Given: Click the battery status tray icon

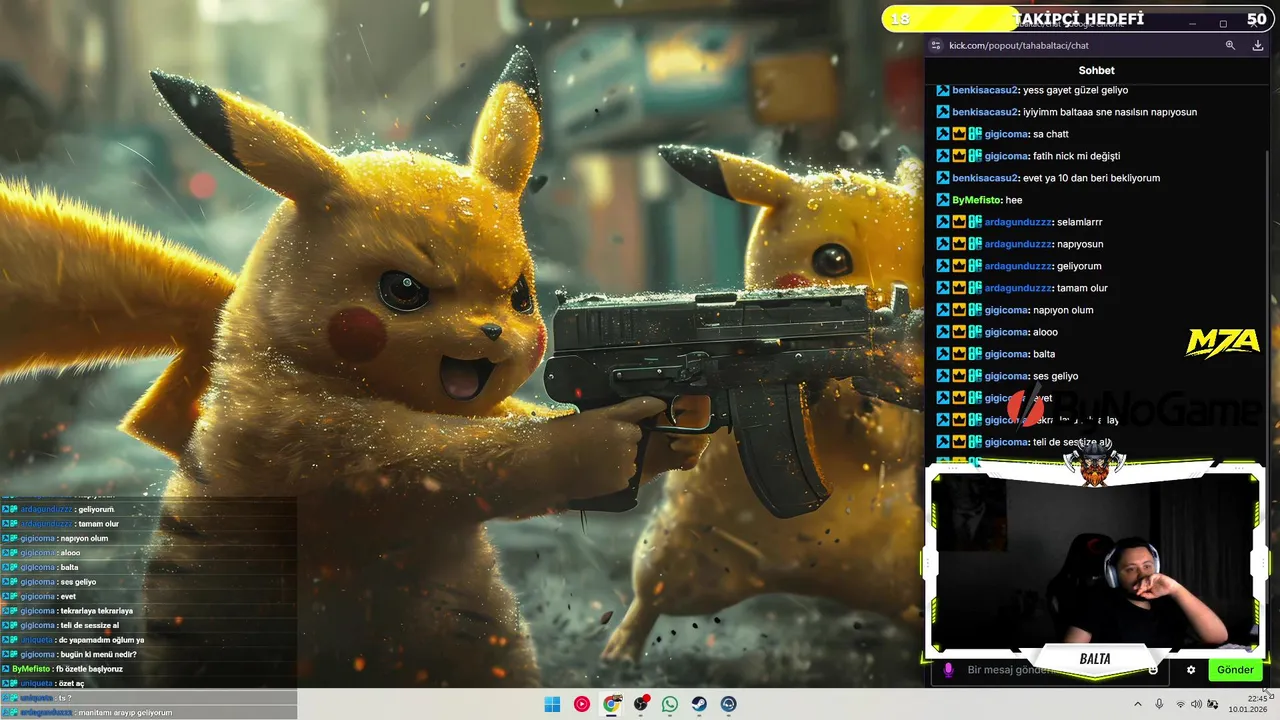Looking at the screenshot, I should 1213,704.
